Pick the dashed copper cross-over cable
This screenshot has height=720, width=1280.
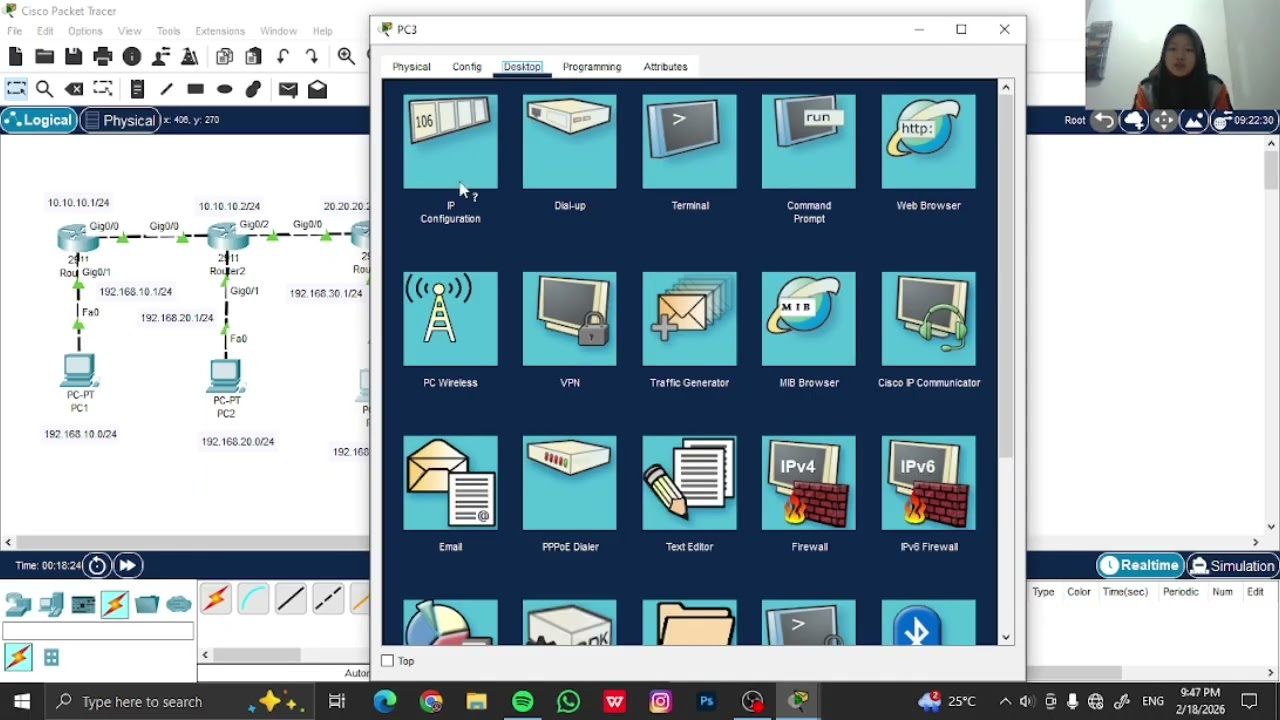(327, 599)
